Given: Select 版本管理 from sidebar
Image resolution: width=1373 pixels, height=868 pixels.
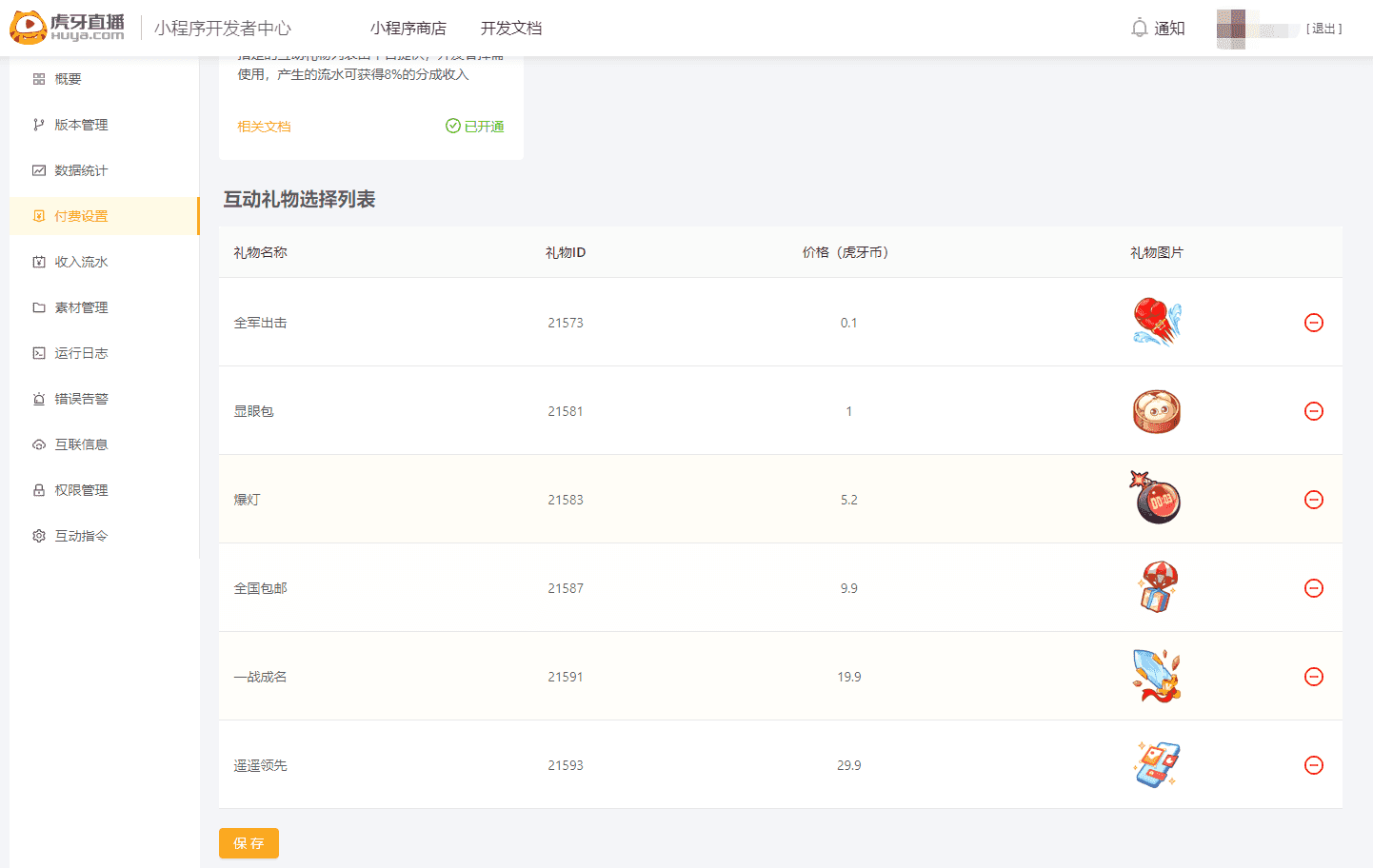Looking at the screenshot, I should [81, 125].
